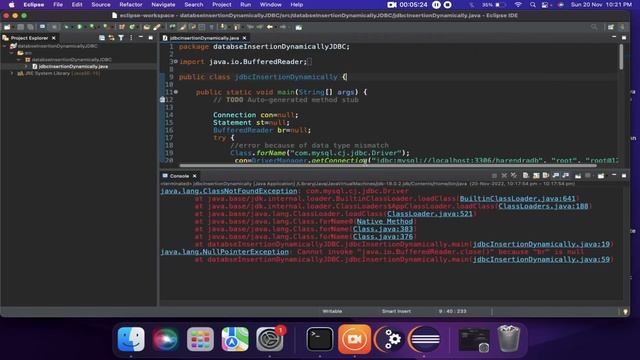The height and width of the screenshot is (360, 640).
Task: Click the task marker on line 12
Action: pyautogui.click(x=162, y=100)
